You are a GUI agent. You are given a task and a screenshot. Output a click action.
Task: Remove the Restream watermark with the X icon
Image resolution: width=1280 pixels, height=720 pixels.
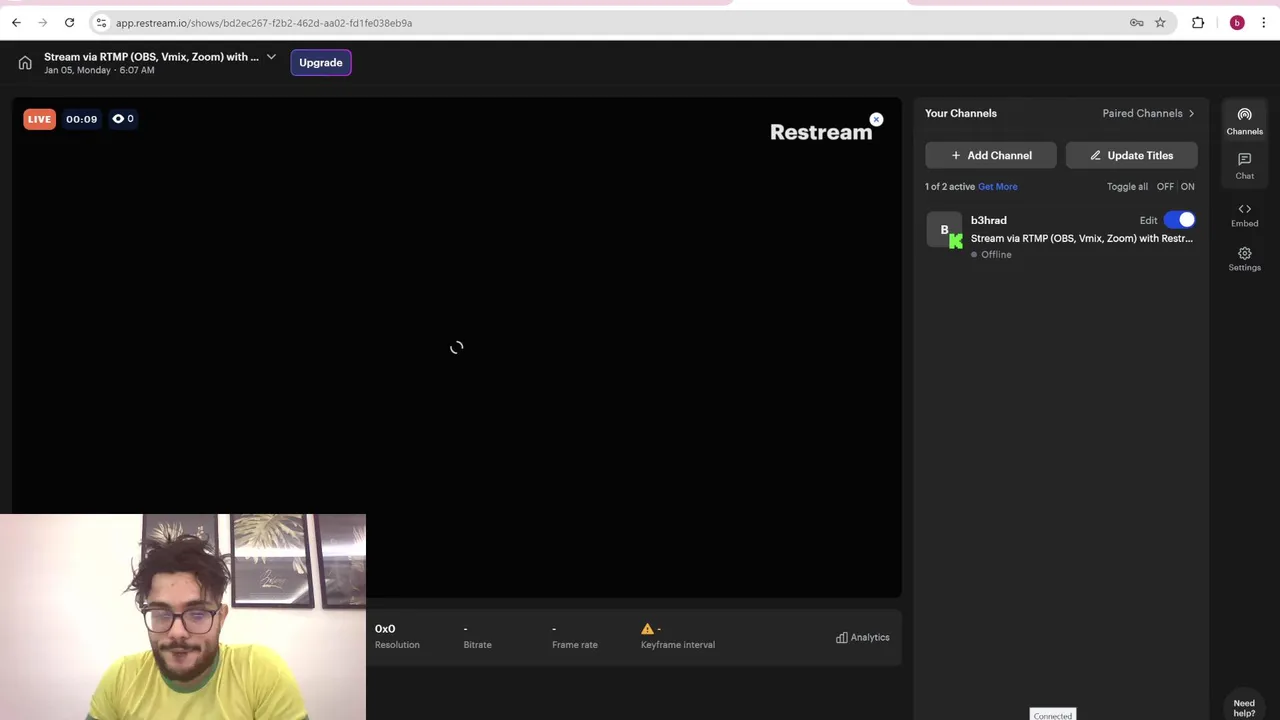pos(876,120)
